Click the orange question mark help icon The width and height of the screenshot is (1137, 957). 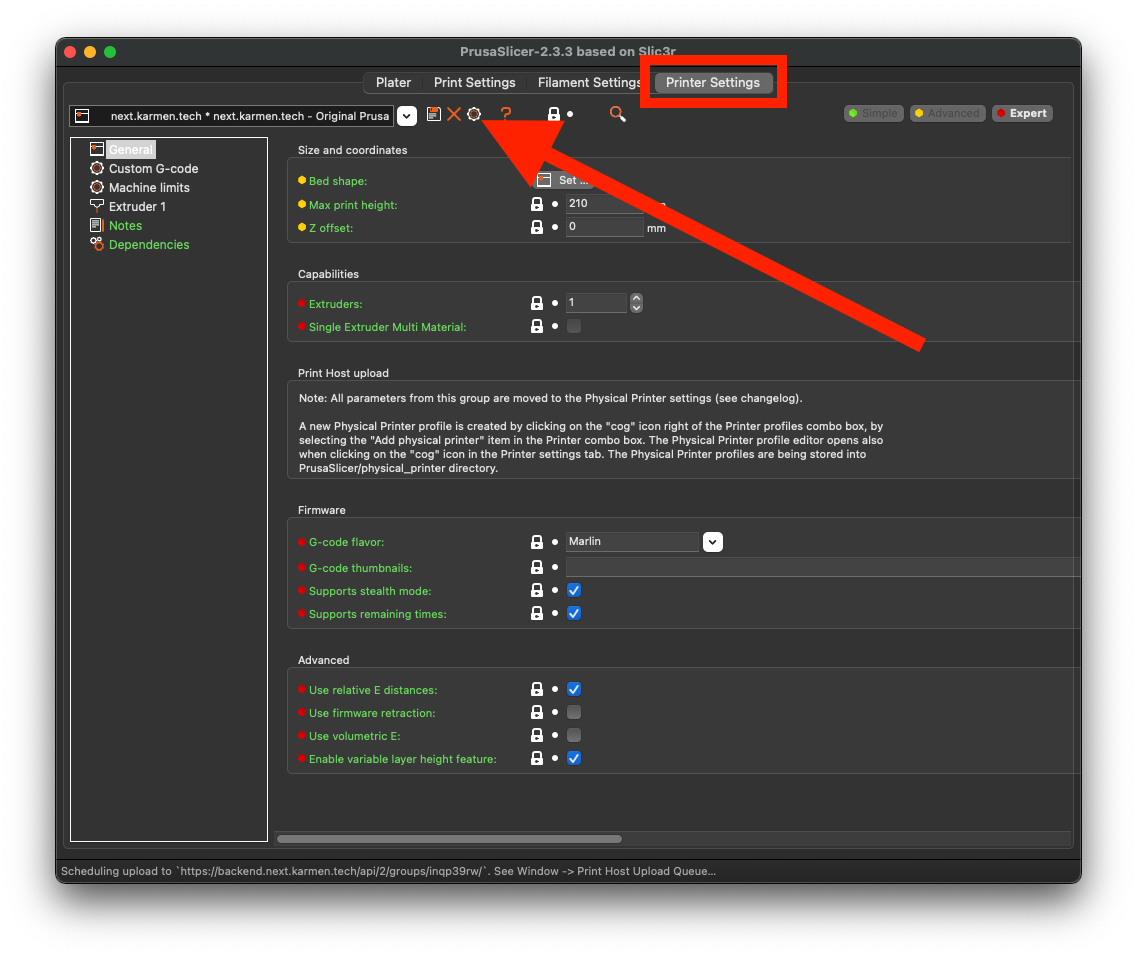coord(506,114)
